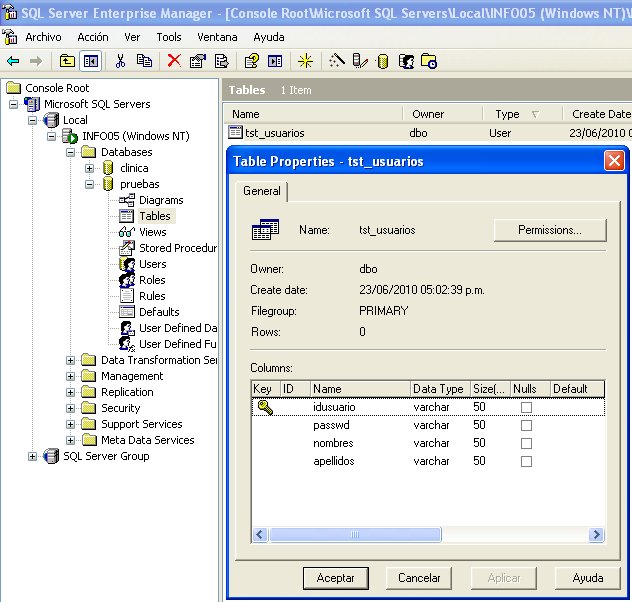
Task: Click the Show/Hide action pane icon
Action: click(x=275, y=61)
